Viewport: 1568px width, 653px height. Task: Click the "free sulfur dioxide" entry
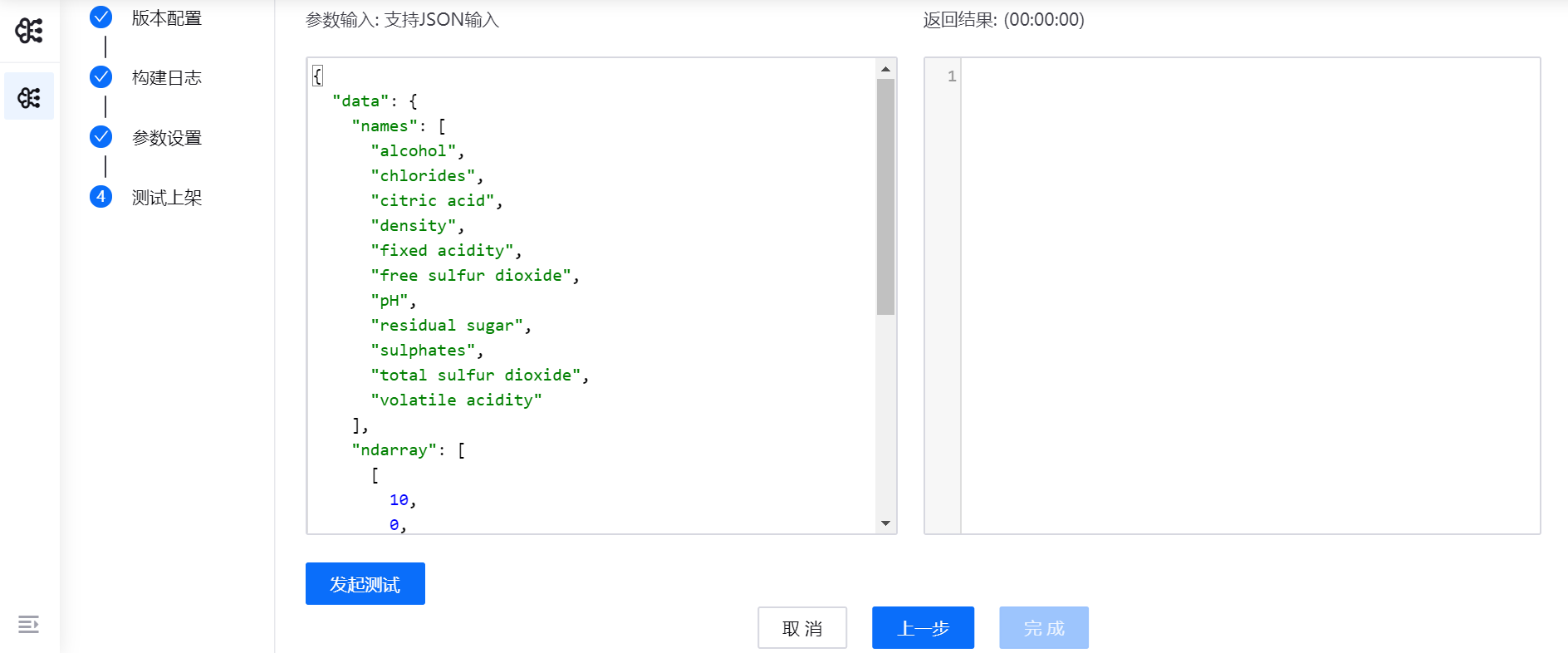pyautogui.click(x=471, y=275)
